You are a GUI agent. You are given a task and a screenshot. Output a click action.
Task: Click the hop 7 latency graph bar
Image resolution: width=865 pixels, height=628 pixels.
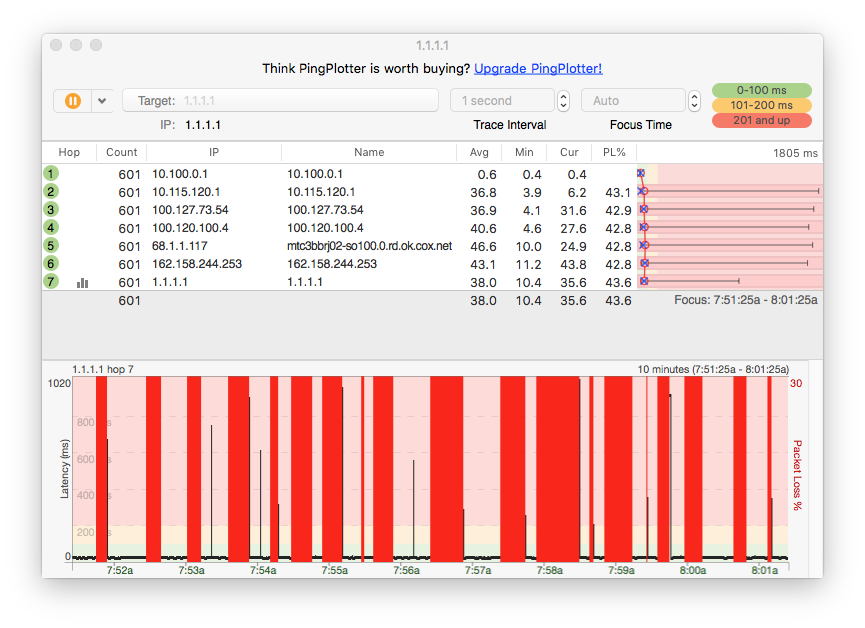coord(729,281)
